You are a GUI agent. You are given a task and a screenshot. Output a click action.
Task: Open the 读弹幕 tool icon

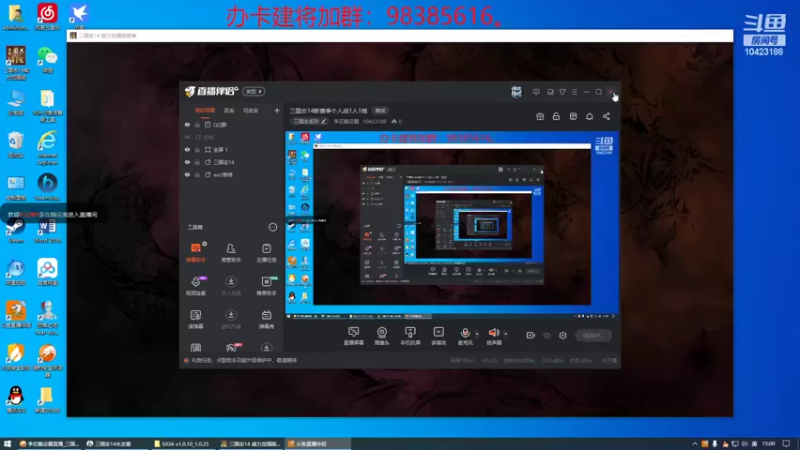pyautogui.click(x=195, y=319)
